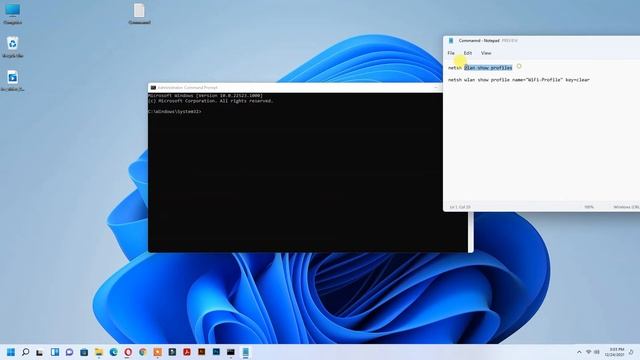Open Notepad File menu
Image resolution: width=640 pixels, height=360 pixels.
coord(451,53)
